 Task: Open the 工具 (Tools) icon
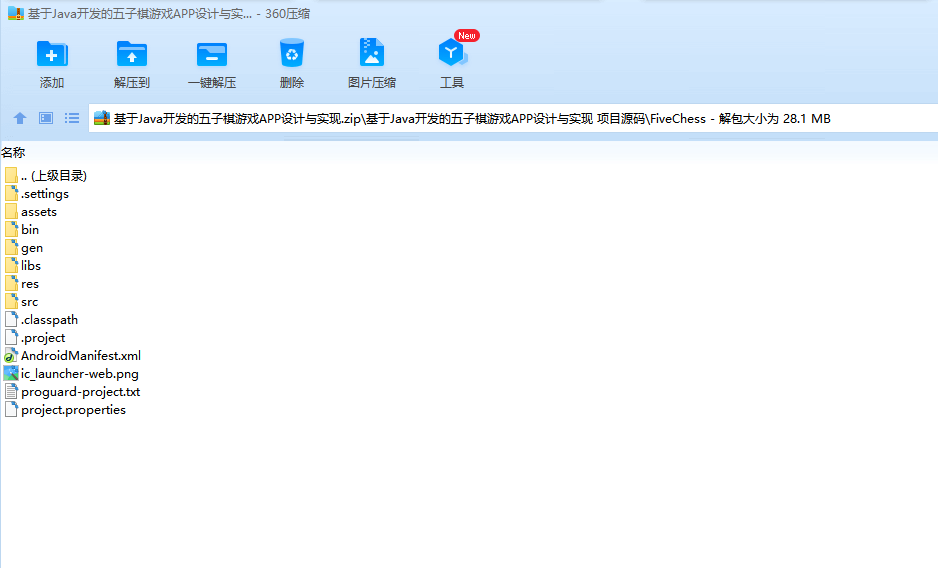tap(452, 53)
